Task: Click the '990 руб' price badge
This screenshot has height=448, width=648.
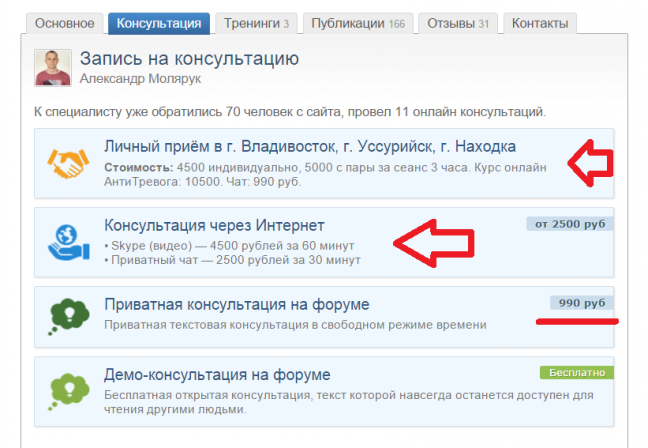Action: [x=582, y=302]
